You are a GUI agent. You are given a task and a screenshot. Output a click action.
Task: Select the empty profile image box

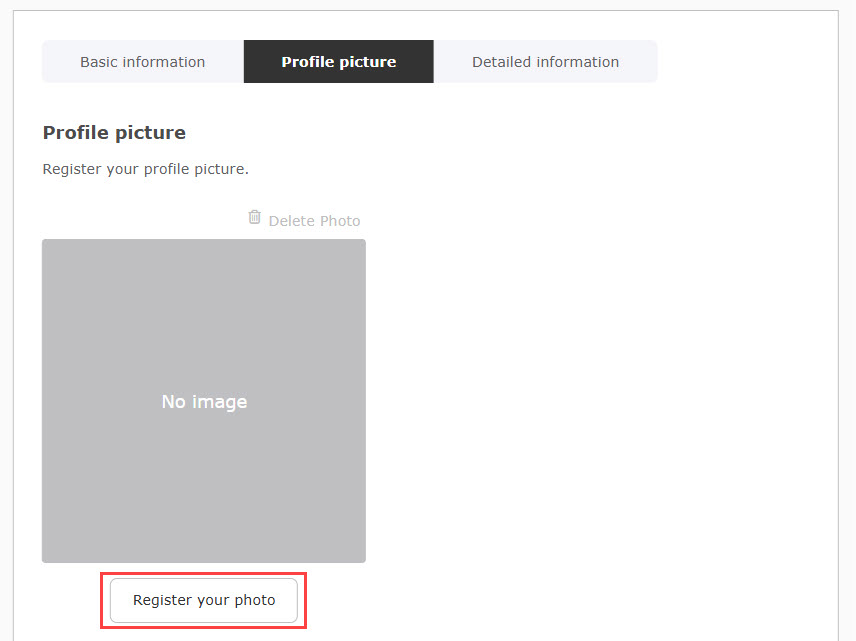pos(204,401)
